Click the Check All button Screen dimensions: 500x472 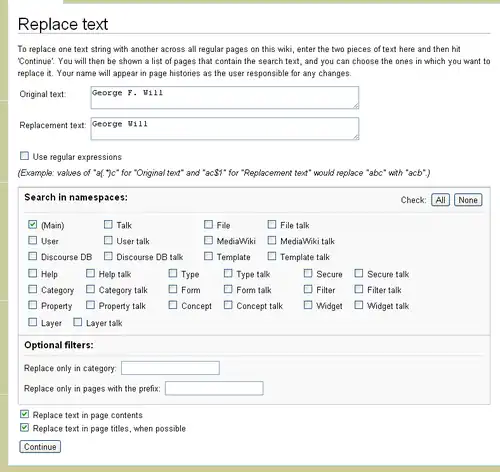440,200
